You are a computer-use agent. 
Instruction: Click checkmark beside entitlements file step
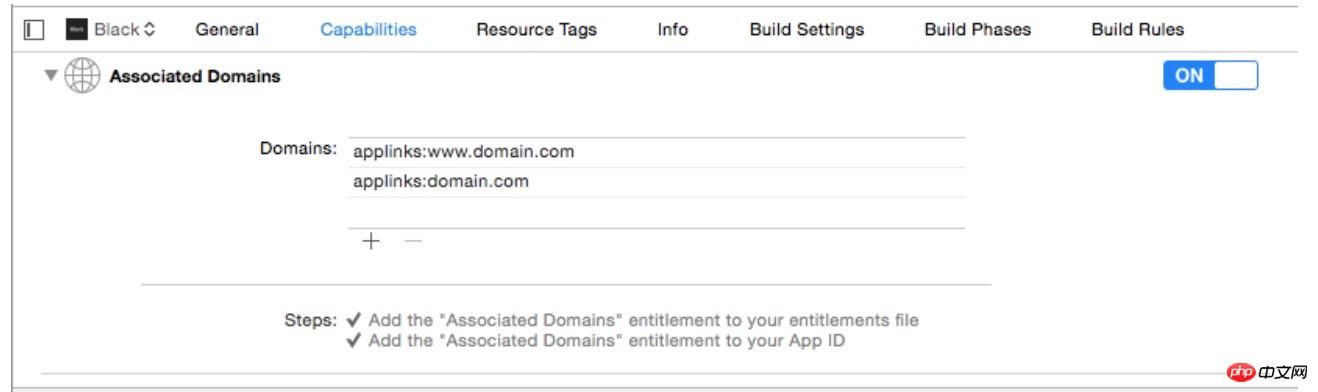click(353, 321)
